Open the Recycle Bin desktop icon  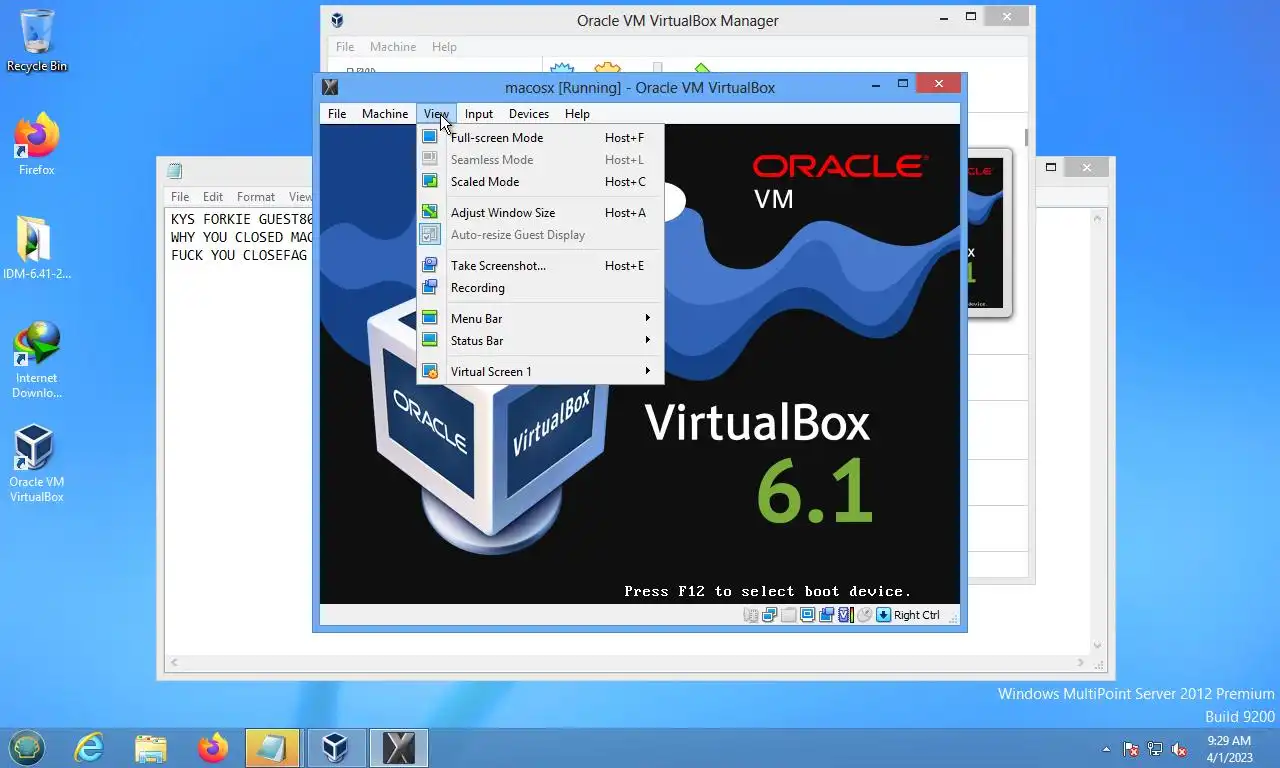click(x=37, y=41)
